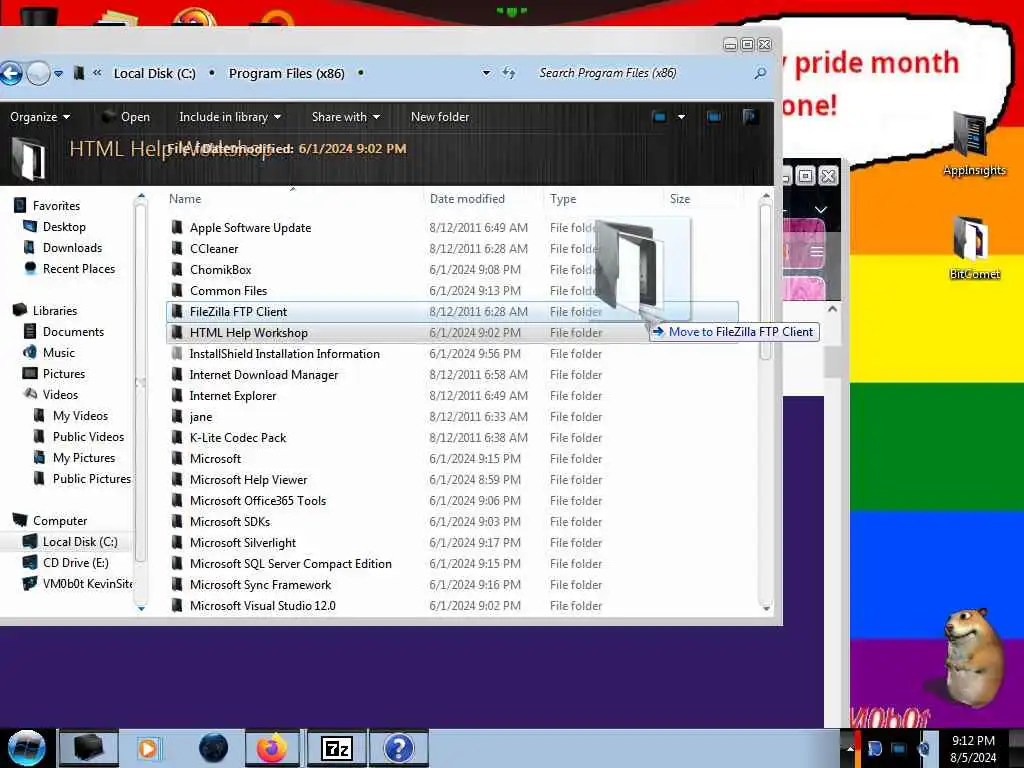This screenshot has height=768, width=1024.
Task: Select the Common Files folder icon
Action: point(176,290)
